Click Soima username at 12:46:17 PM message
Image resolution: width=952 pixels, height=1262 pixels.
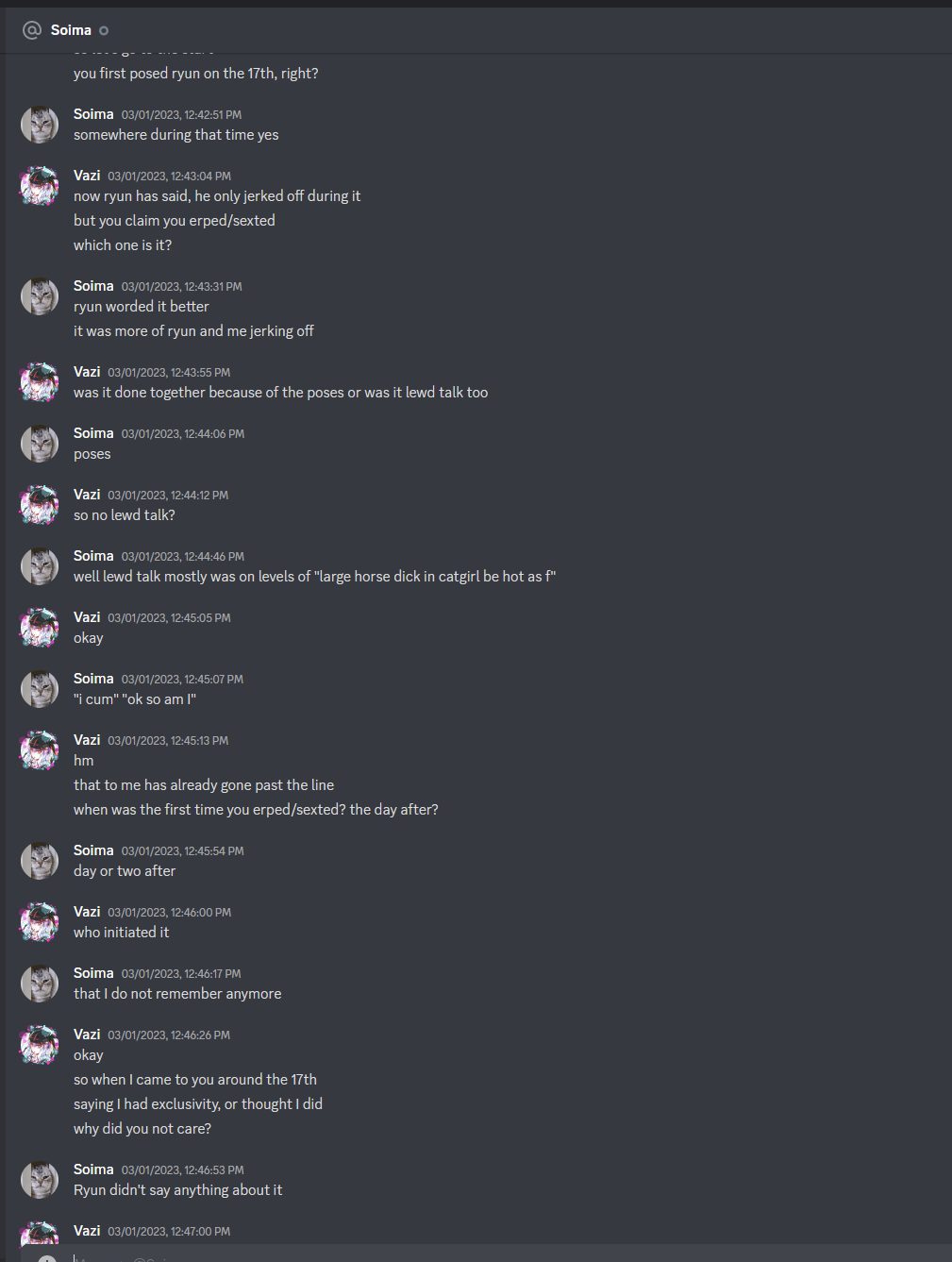[x=93, y=973]
